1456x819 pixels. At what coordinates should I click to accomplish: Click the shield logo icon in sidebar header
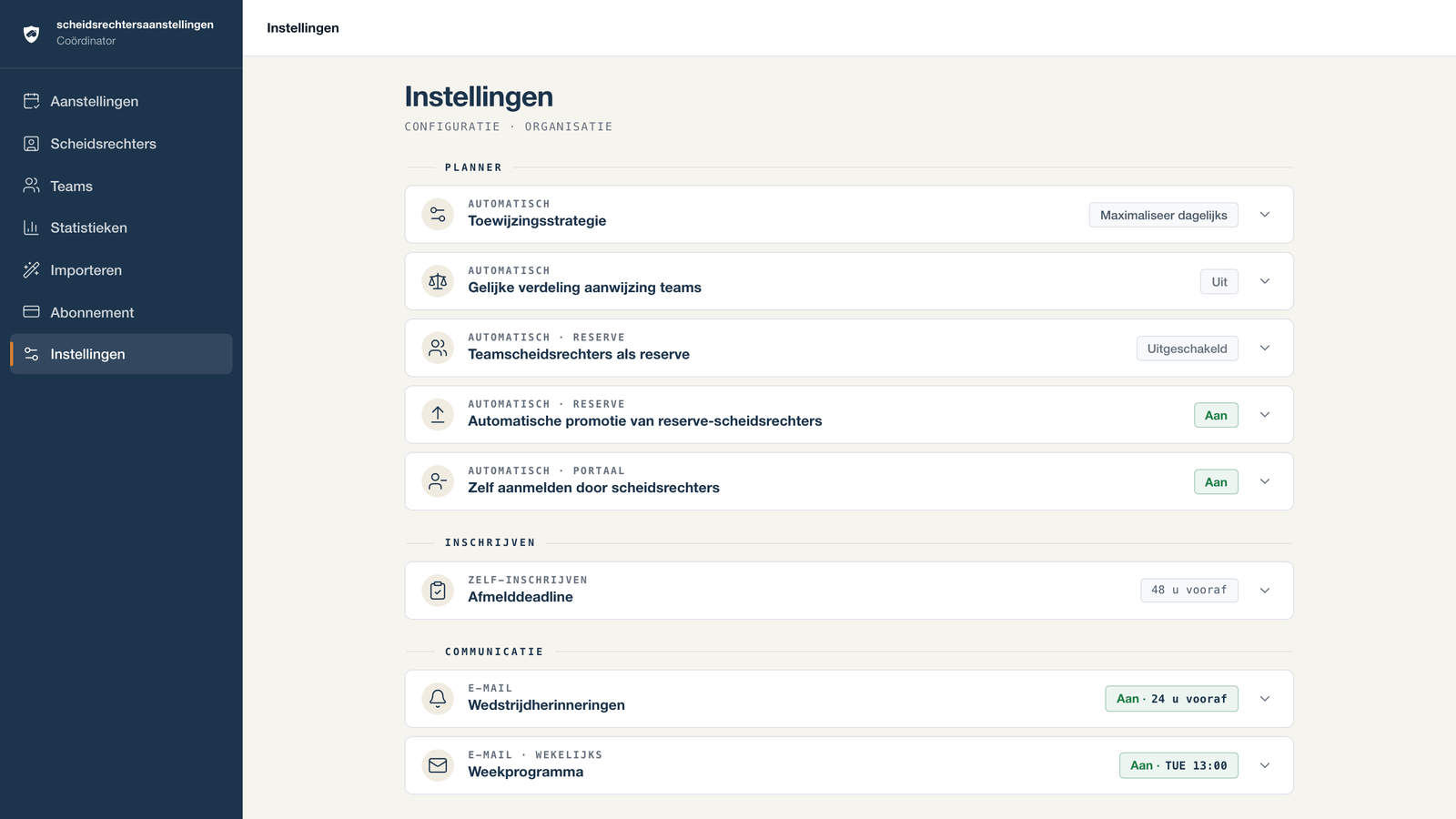(31, 35)
